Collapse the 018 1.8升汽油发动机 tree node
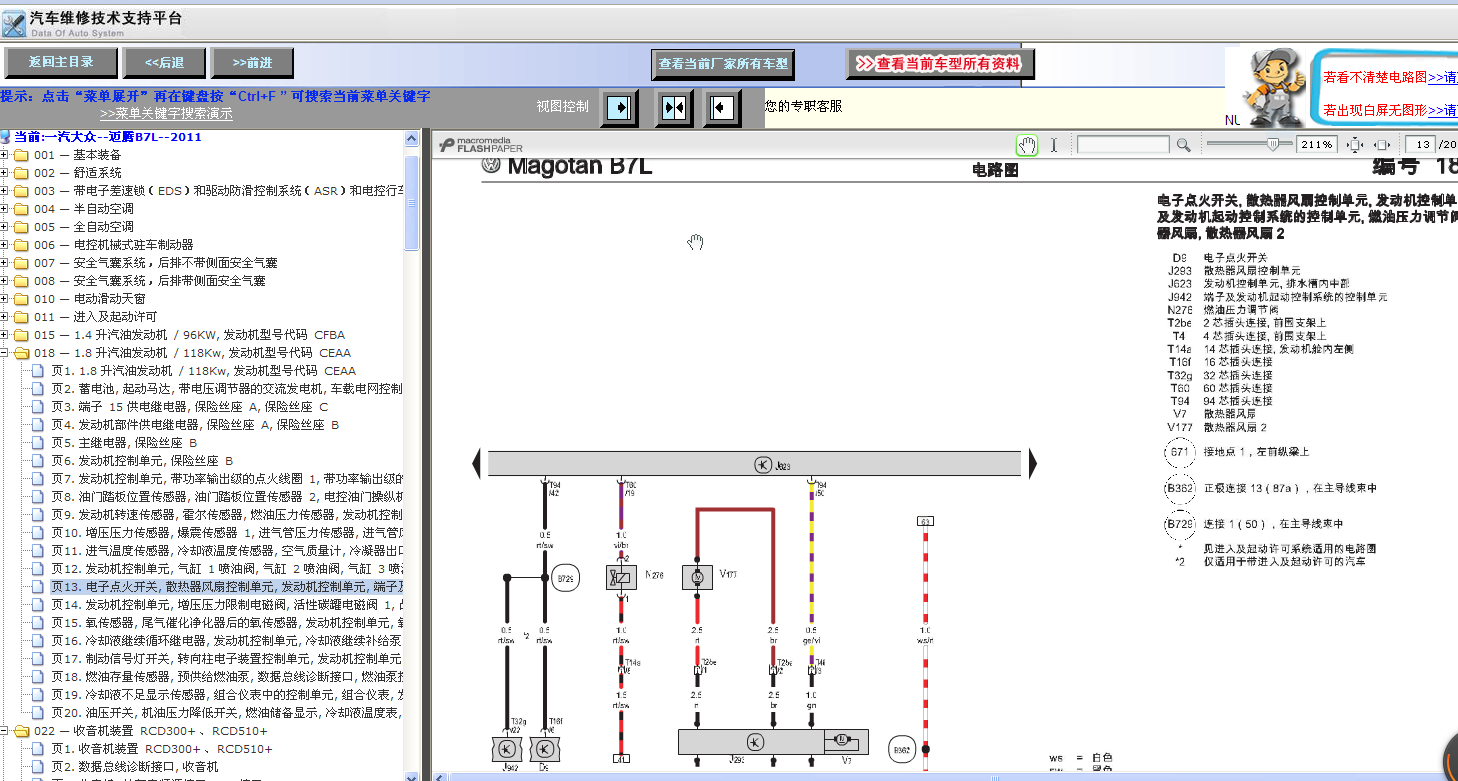 (5, 353)
